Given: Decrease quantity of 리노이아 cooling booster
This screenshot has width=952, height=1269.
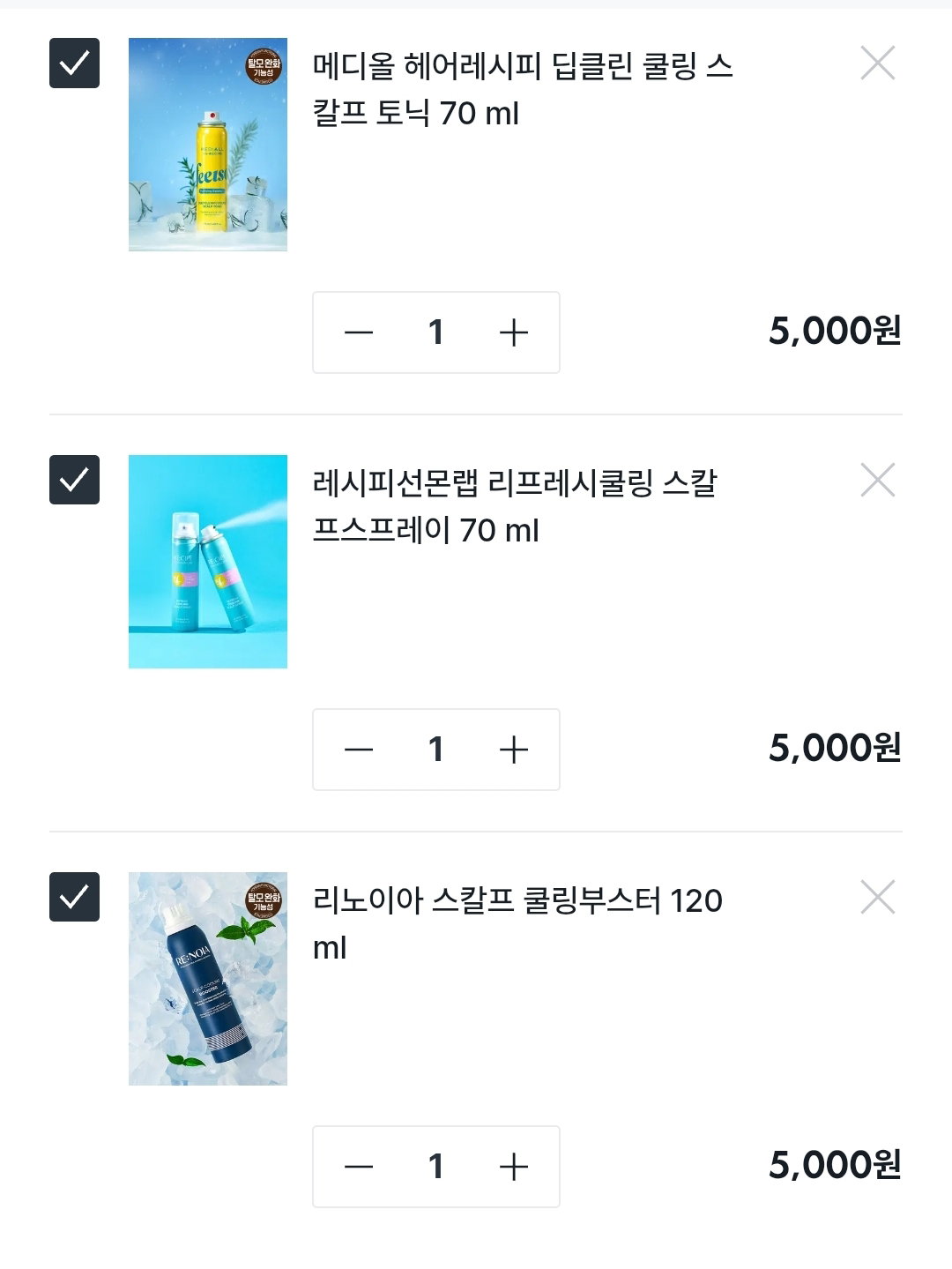Looking at the screenshot, I should coord(359,1167).
